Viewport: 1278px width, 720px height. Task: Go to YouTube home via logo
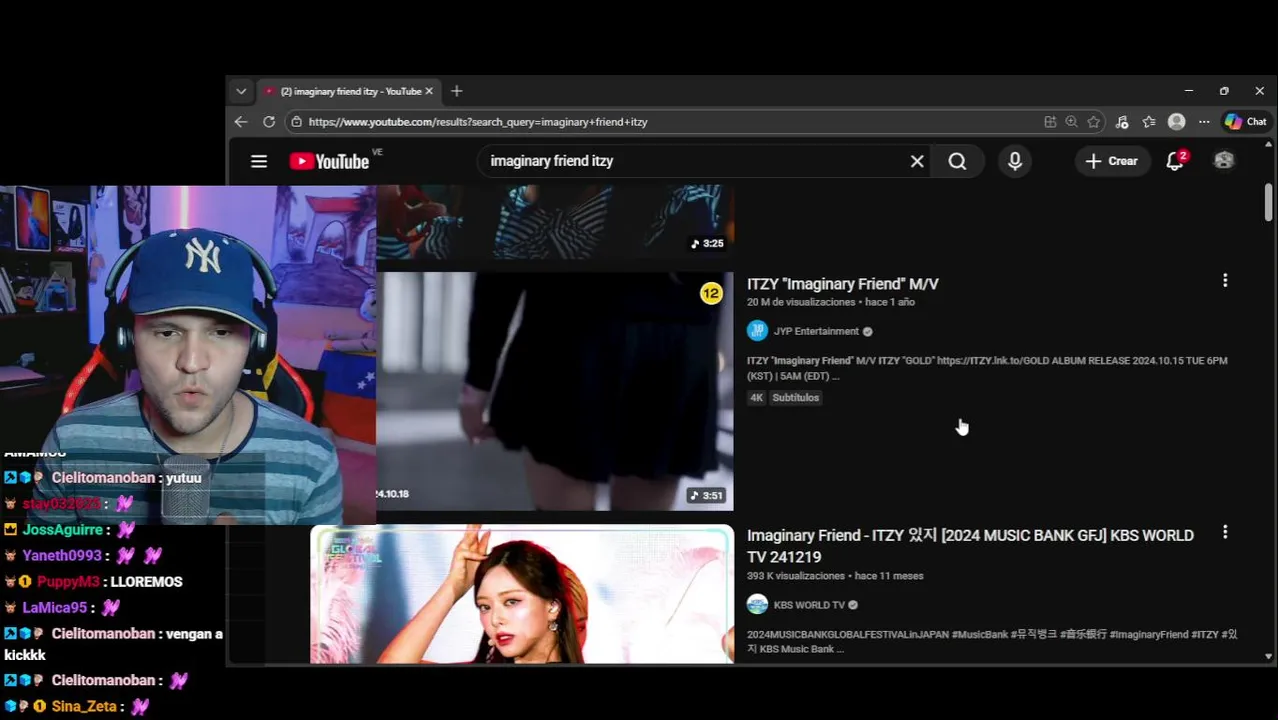pyautogui.click(x=330, y=161)
